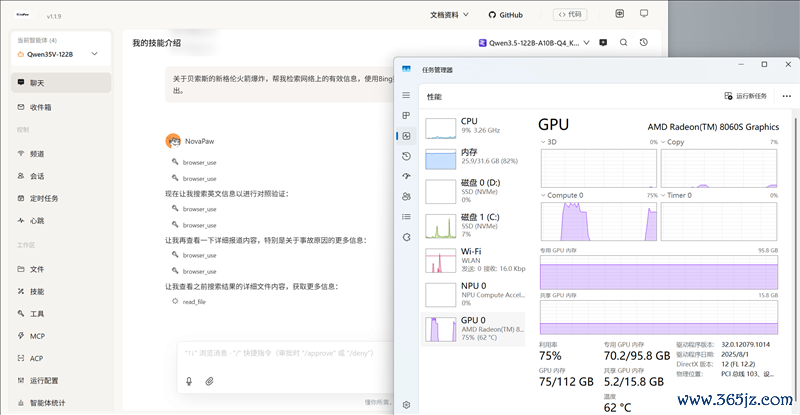Click the NovaPaw avatar in the chat
800x415 pixels.
173,141
